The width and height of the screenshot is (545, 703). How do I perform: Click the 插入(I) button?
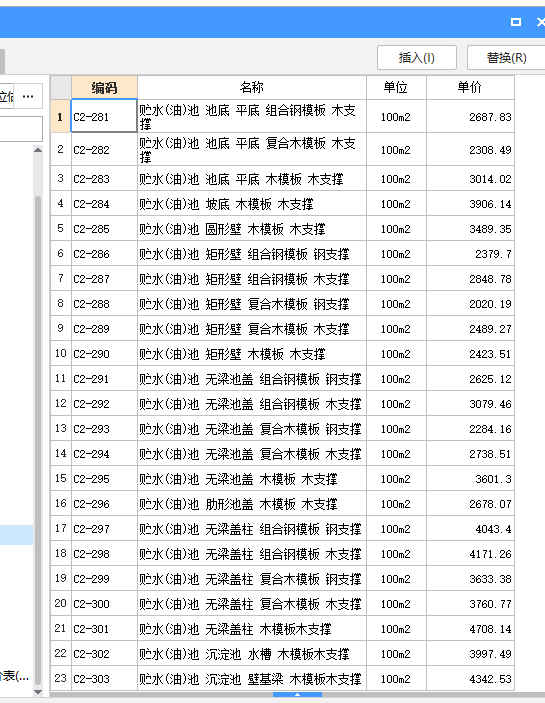[417, 57]
